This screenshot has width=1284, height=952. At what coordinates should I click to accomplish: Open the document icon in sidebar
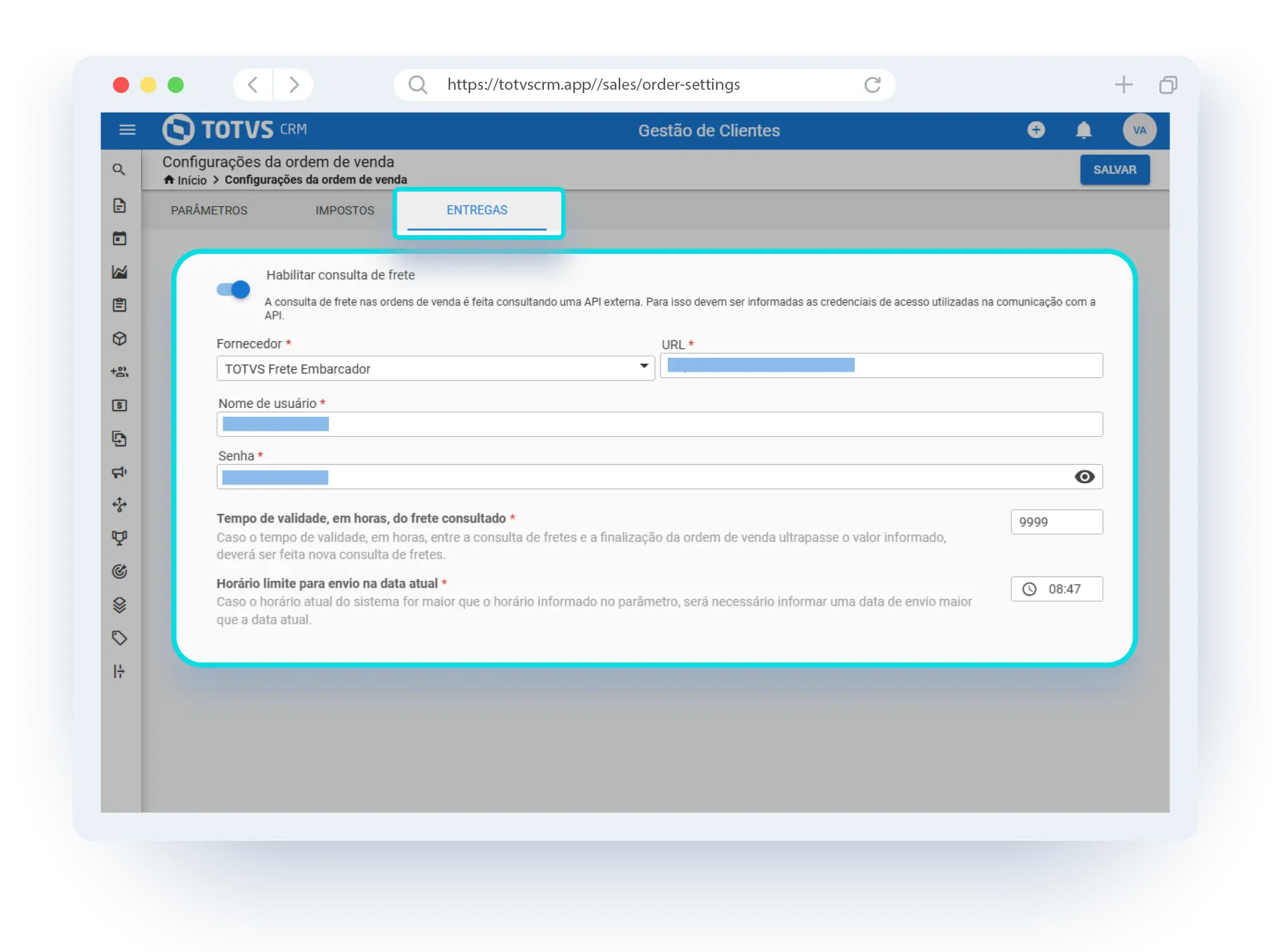point(119,205)
